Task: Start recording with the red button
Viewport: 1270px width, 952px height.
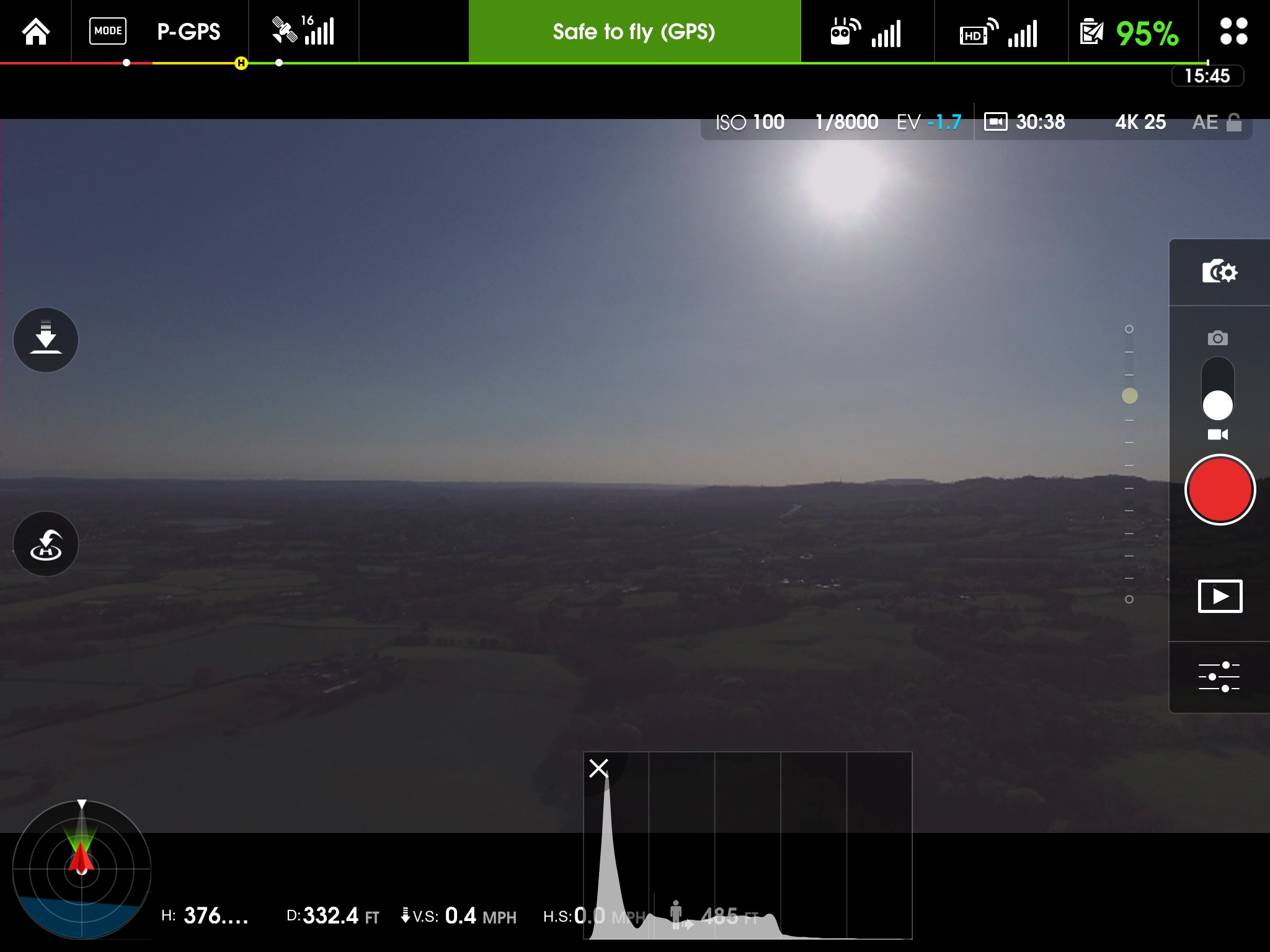Action: [x=1220, y=490]
